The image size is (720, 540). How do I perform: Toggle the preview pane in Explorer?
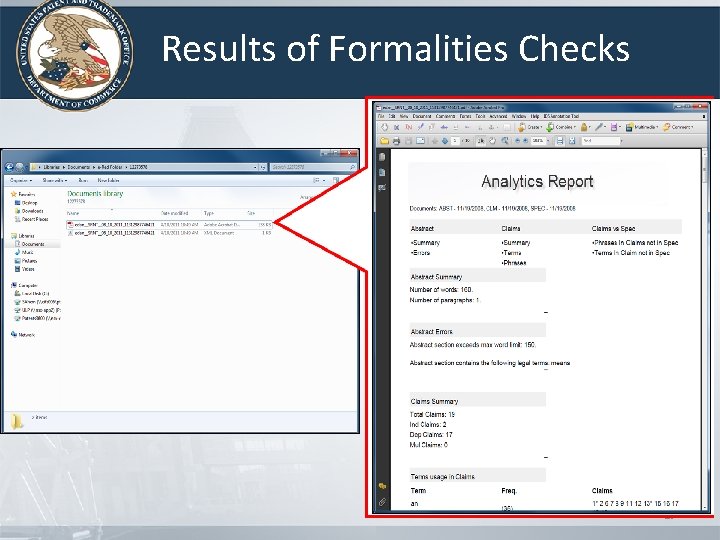pyautogui.click(x=336, y=180)
